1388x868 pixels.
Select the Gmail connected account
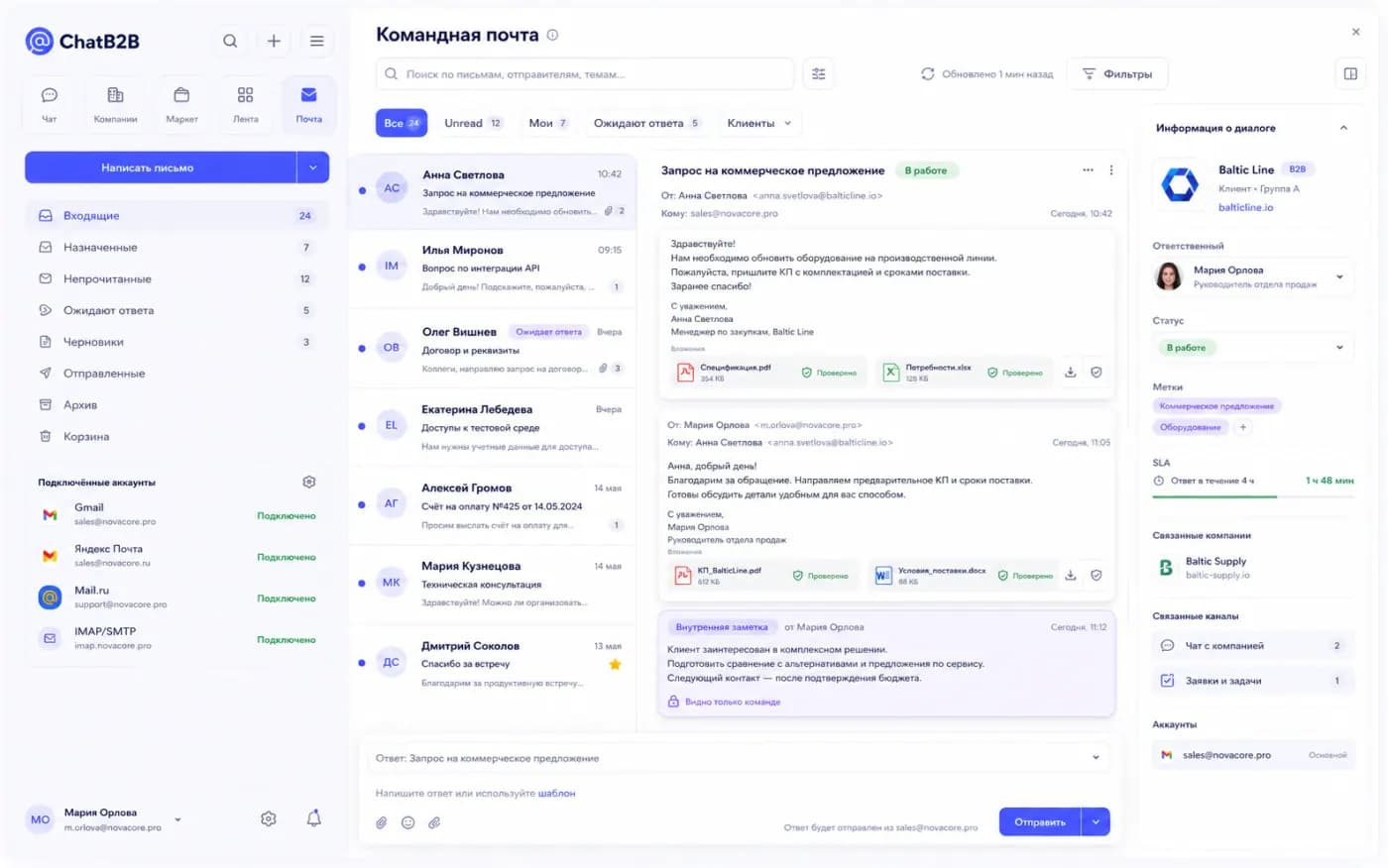coord(176,514)
